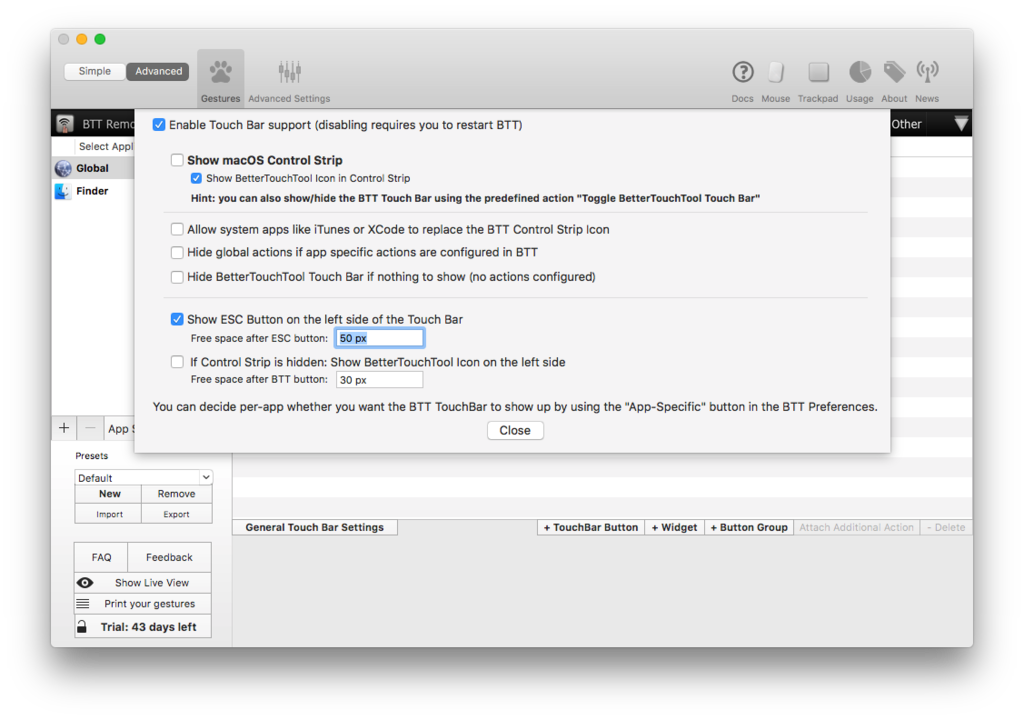Click the BTT Remote icon tab
1024x720 pixels.
click(65, 123)
